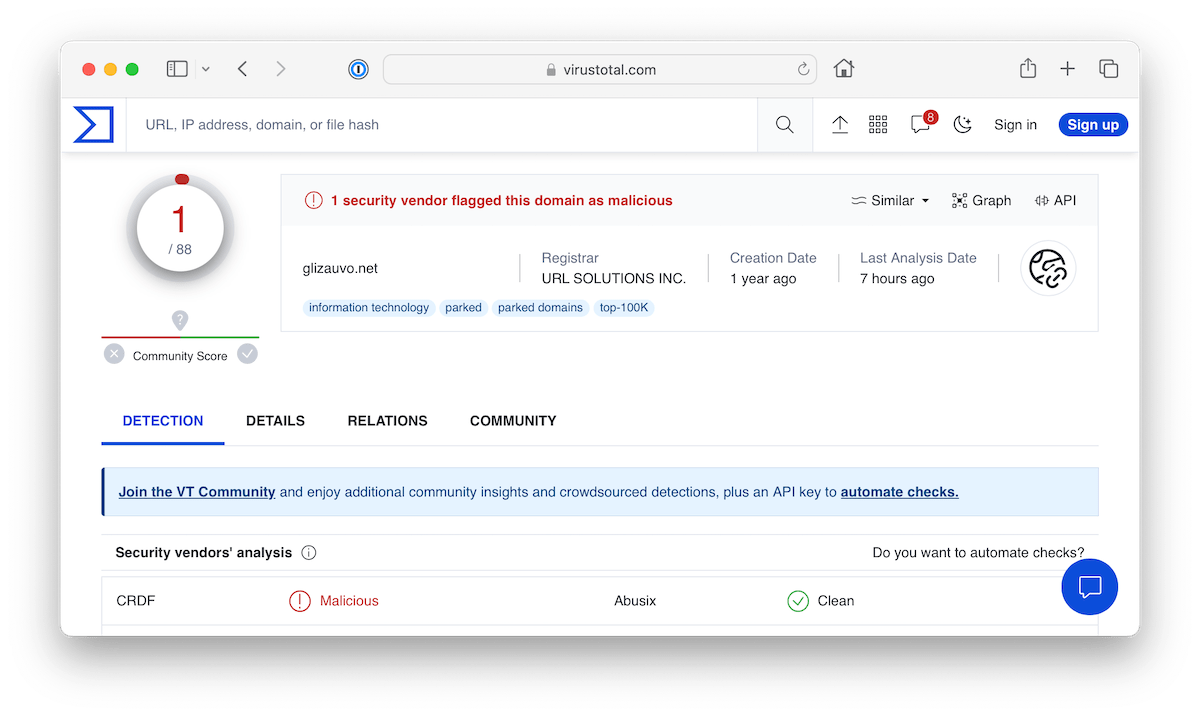Click the CRDF Malicious alert icon

pos(300,601)
